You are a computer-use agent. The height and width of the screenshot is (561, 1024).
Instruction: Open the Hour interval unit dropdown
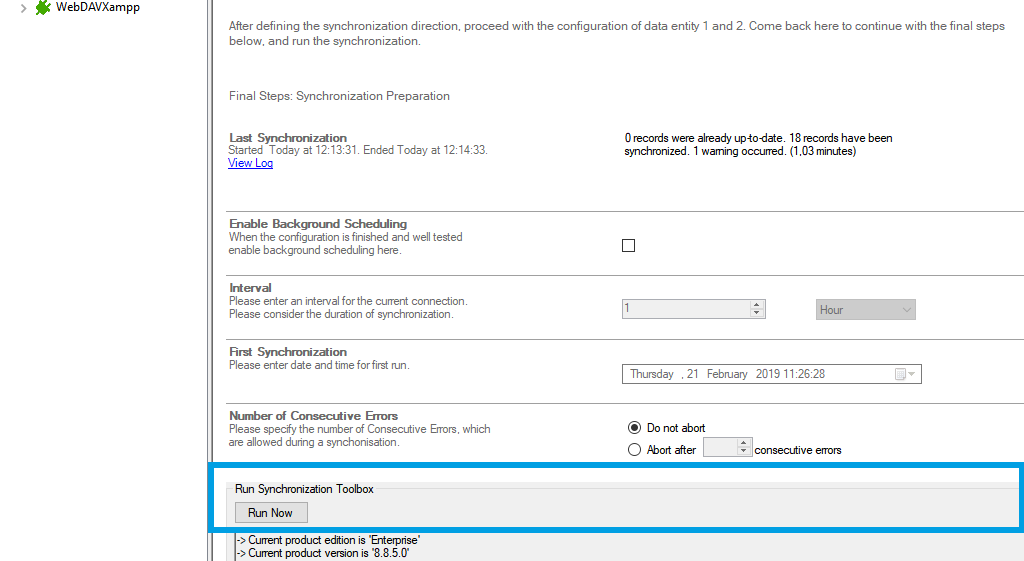[x=866, y=310]
